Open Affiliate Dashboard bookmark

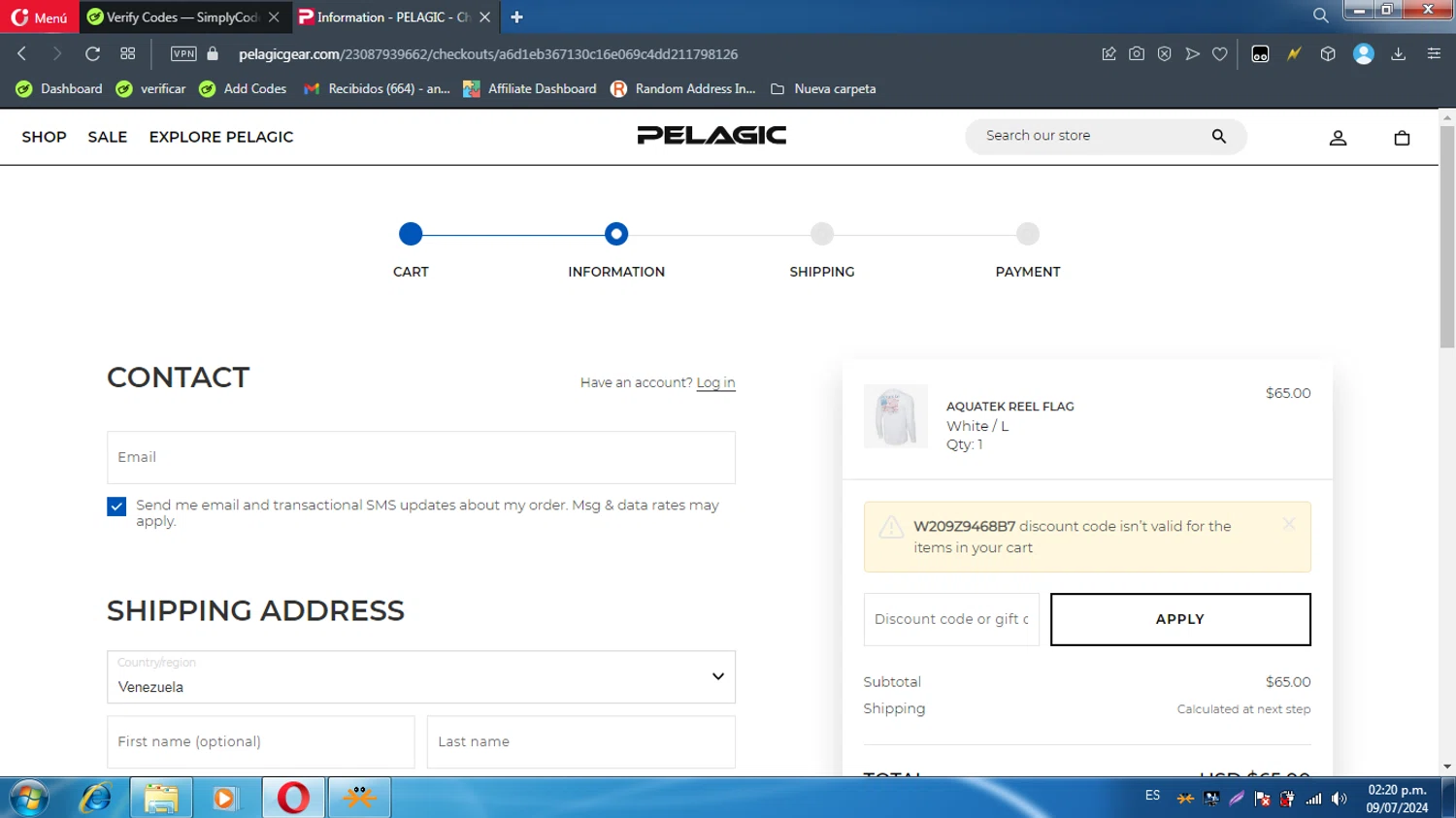[x=530, y=89]
